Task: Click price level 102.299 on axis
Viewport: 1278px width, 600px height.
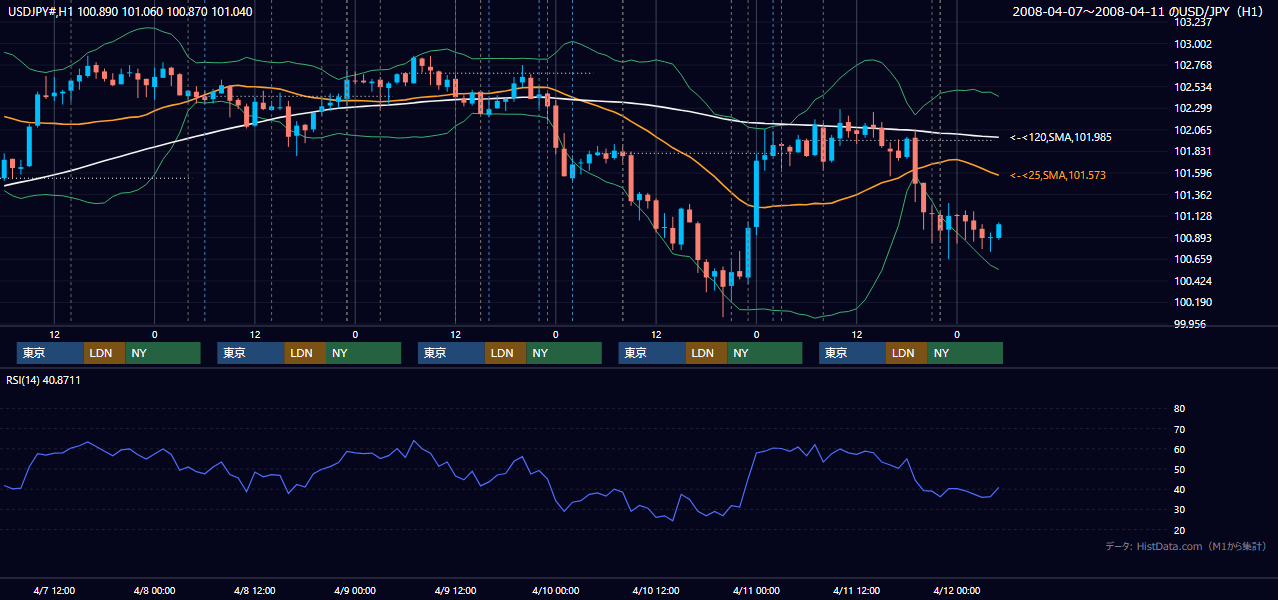Action: click(x=1192, y=108)
